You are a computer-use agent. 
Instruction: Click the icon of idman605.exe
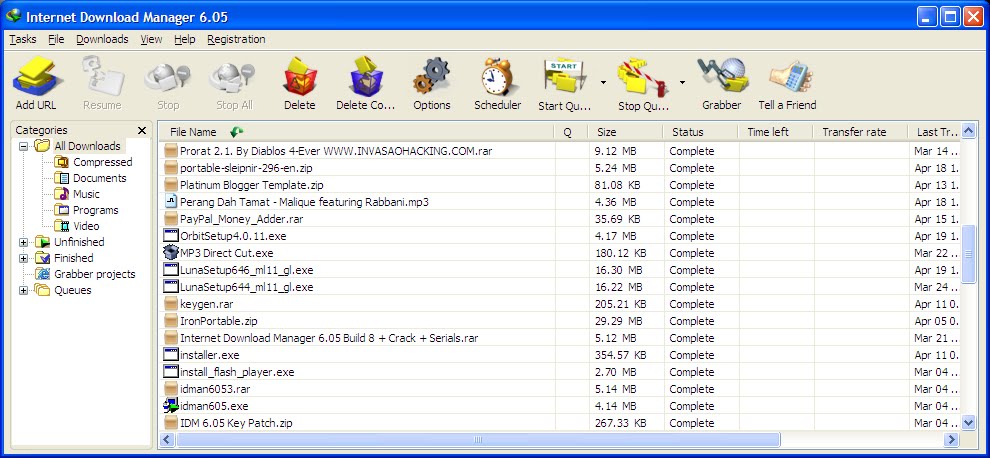pos(170,406)
